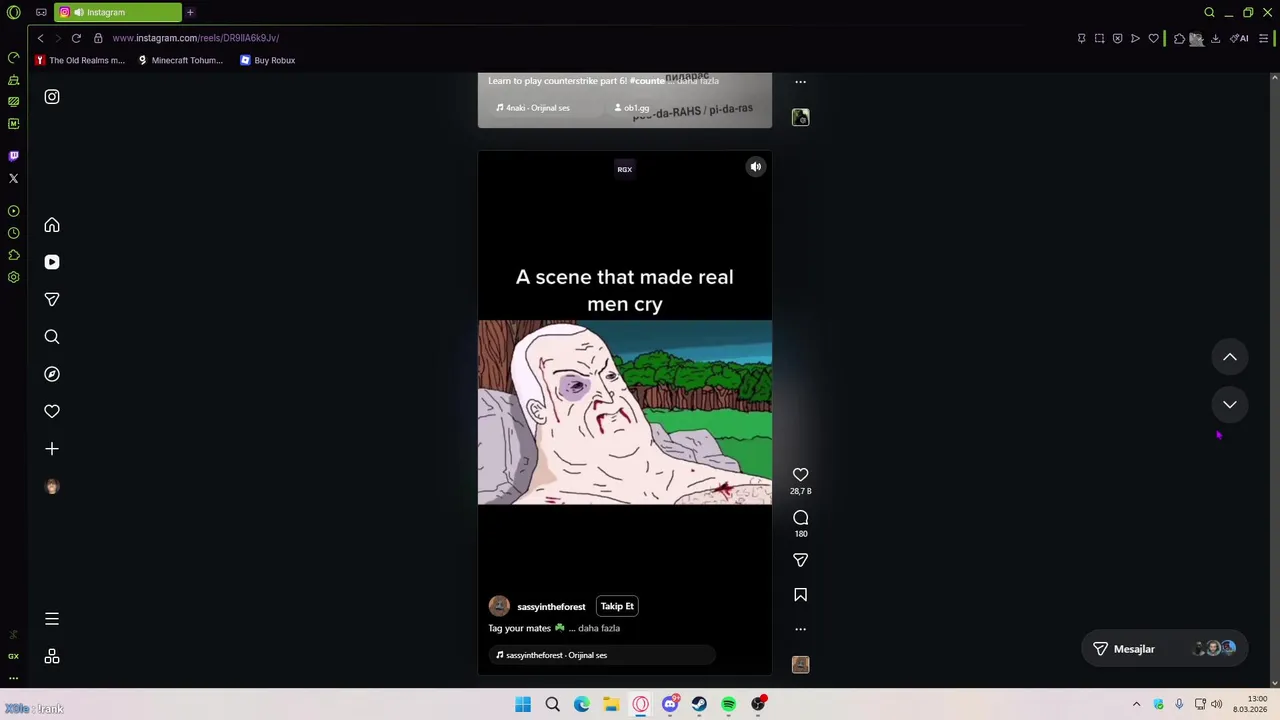Open the sassyintheforest profile link

[551, 607]
